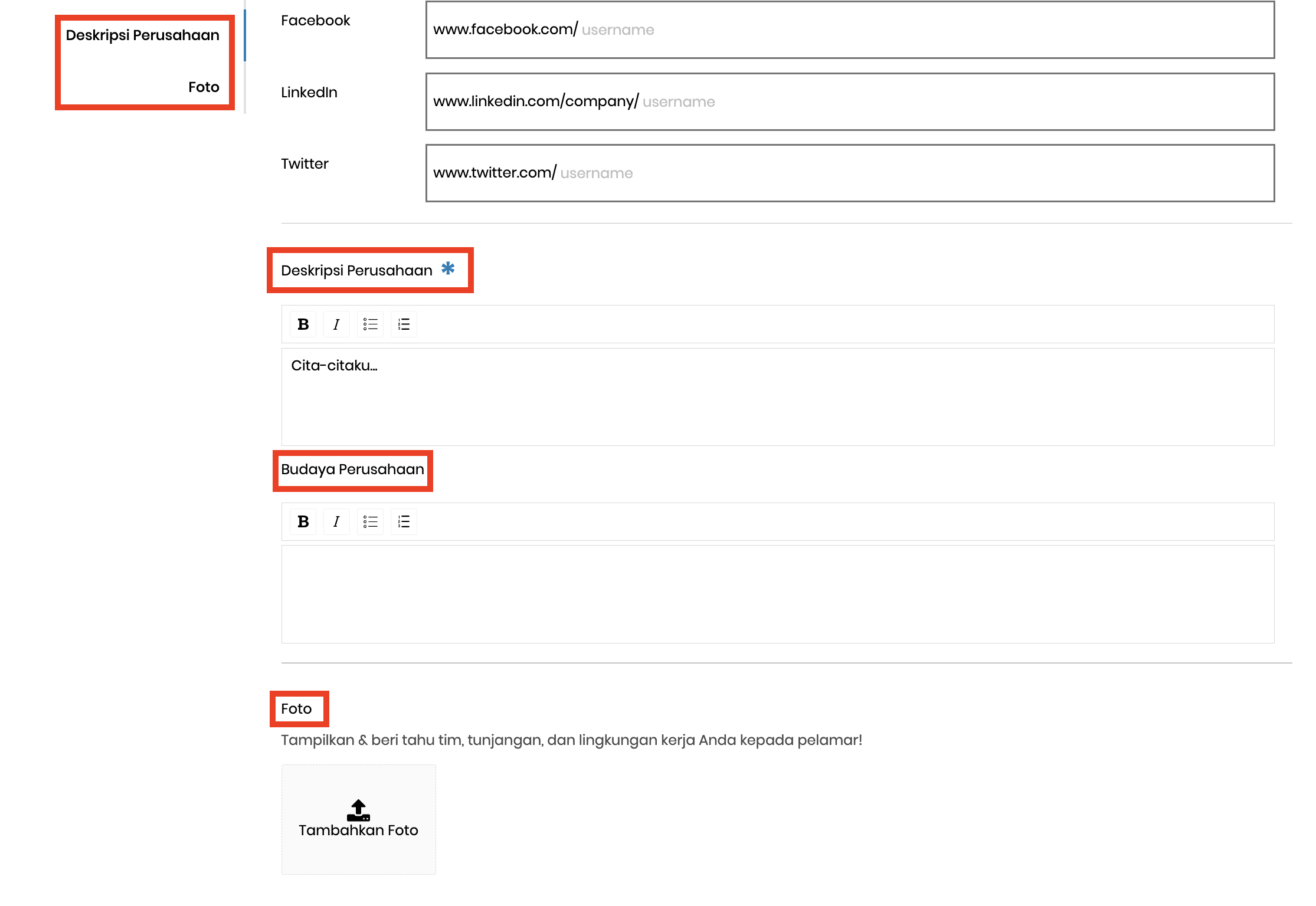Toggle italic in the Deskripsi Perusahaan editor
This screenshot has height=906, width=1316.
[336, 324]
